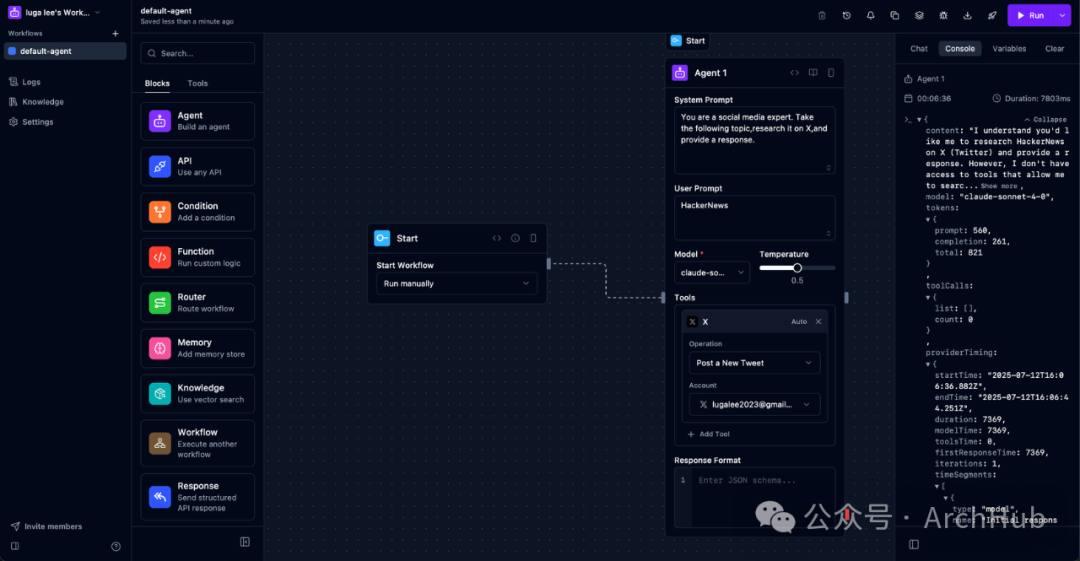Collapse the console output entry
The width and height of the screenshot is (1080, 561).
point(1046,119)
